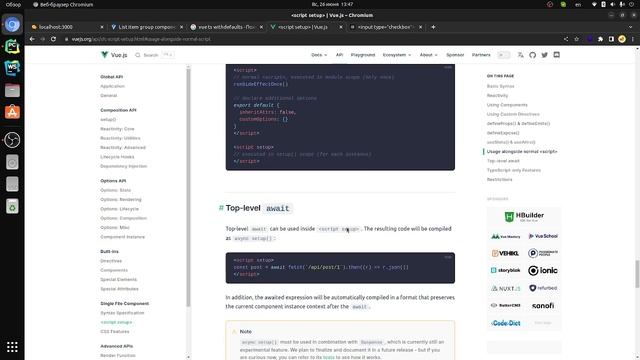Toggle dark mode appearance switch
This screenshot has height=360, width=640.
504,55
